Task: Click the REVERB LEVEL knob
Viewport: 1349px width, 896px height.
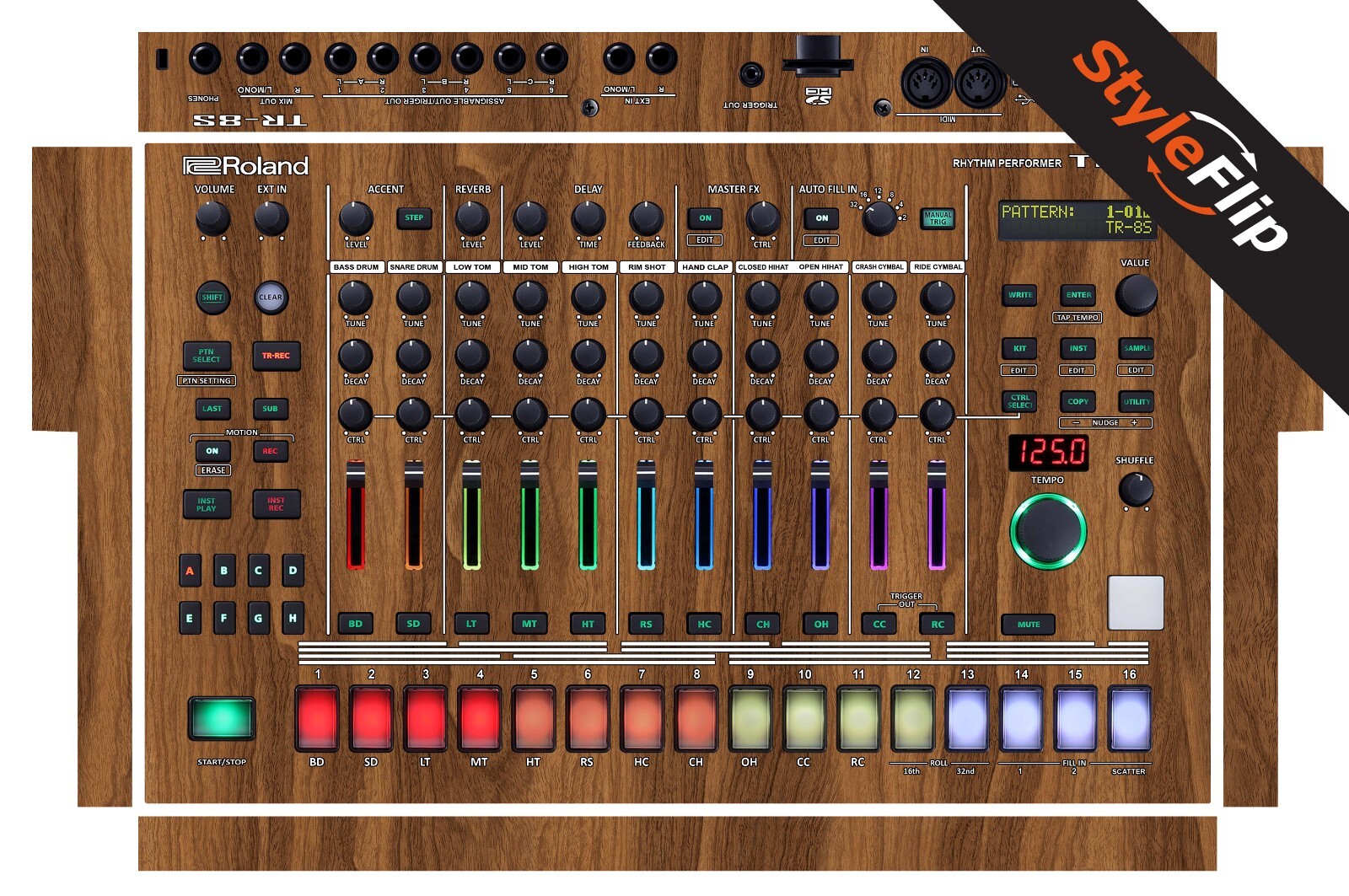Action: 472,218
